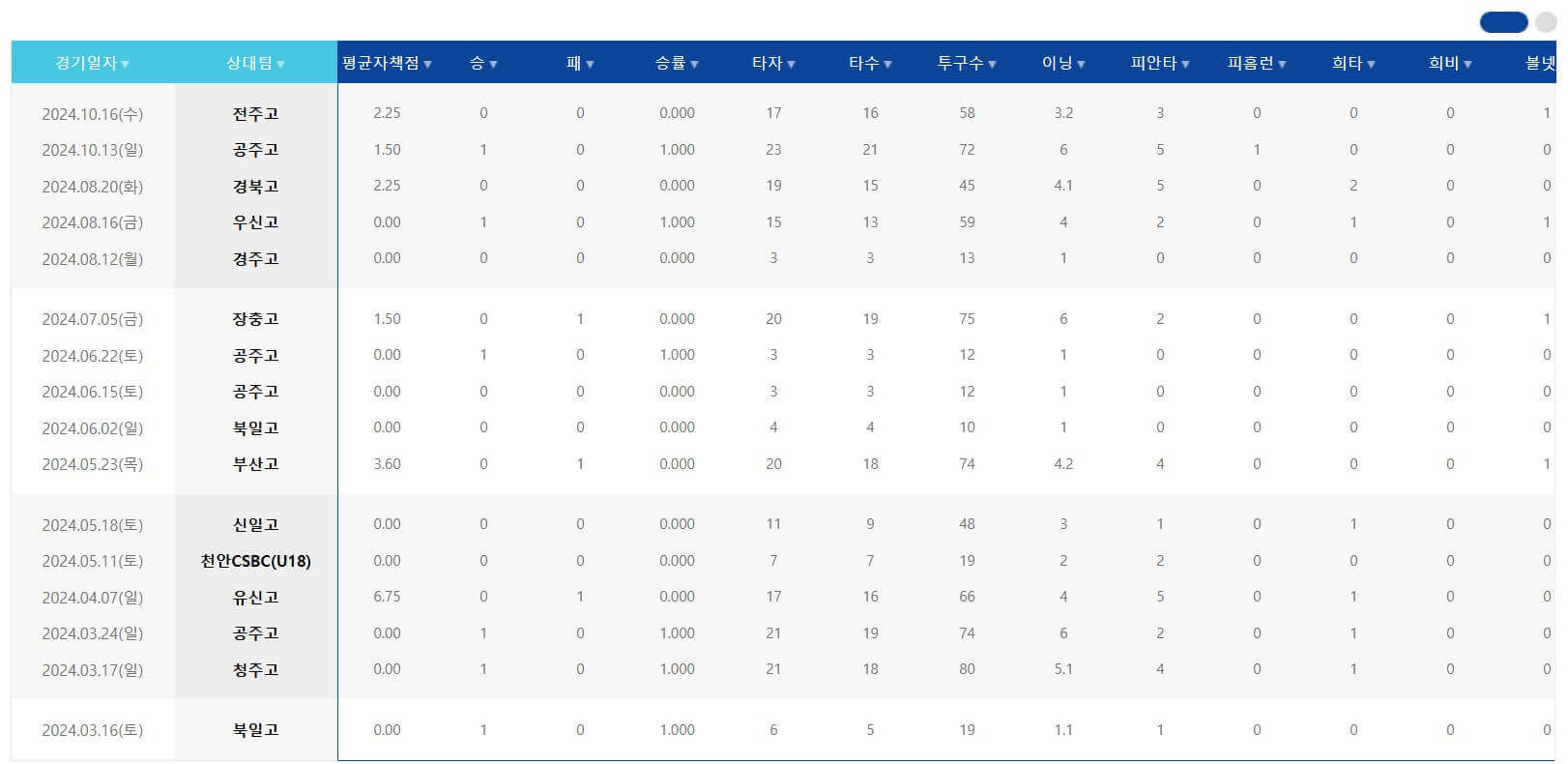The height and width of the screenshot is (764, 1568).
Task: Select the date 2024.08.16(금)
Action: pos(93,222)
